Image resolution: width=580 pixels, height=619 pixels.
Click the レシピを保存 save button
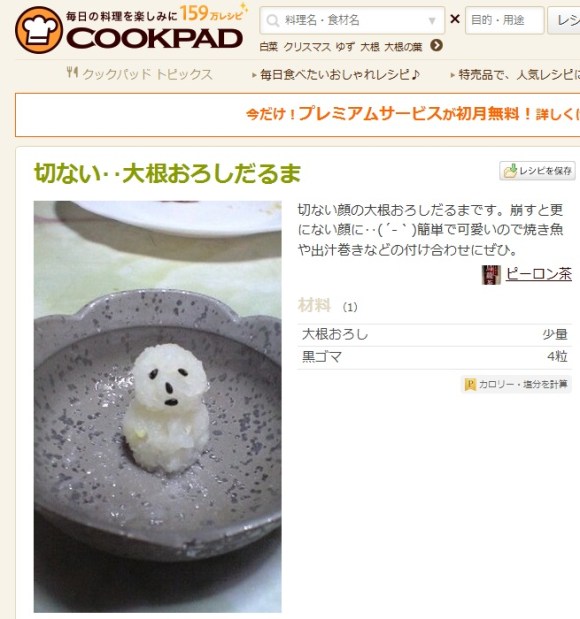[x=537, y=171]
